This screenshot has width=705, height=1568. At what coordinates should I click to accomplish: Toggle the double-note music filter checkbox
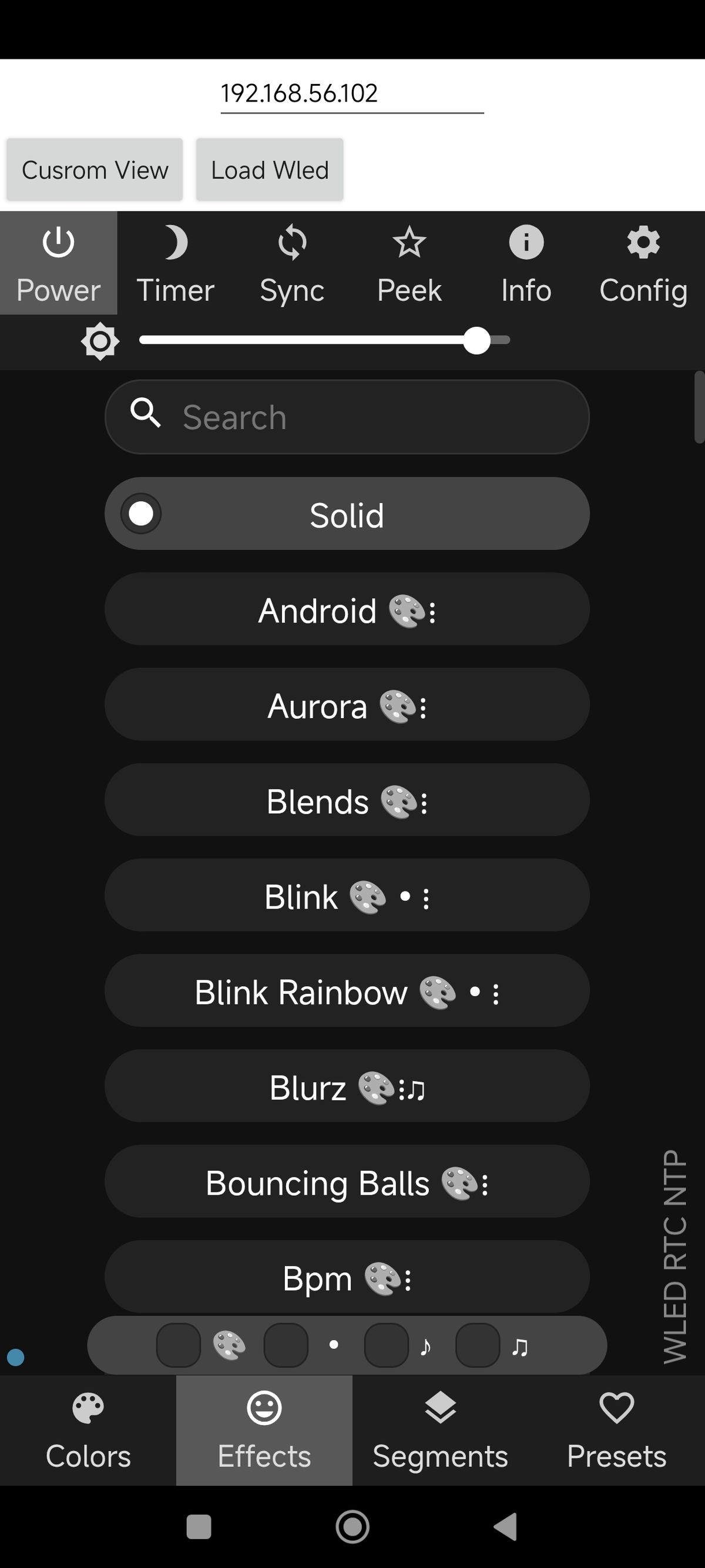[x=478, y=1345]
